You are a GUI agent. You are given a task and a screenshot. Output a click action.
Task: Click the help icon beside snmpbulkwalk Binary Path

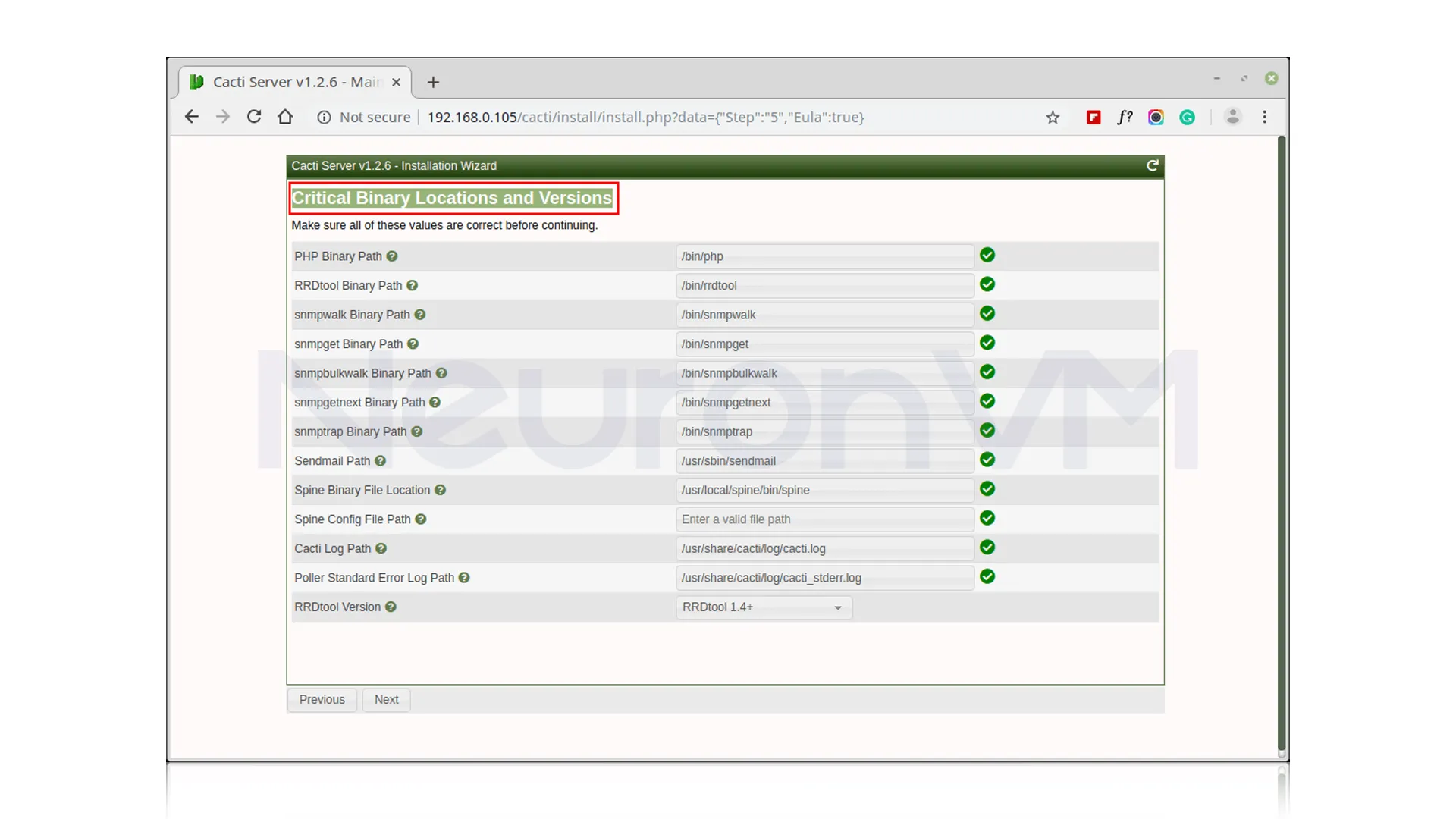point(441,373)
